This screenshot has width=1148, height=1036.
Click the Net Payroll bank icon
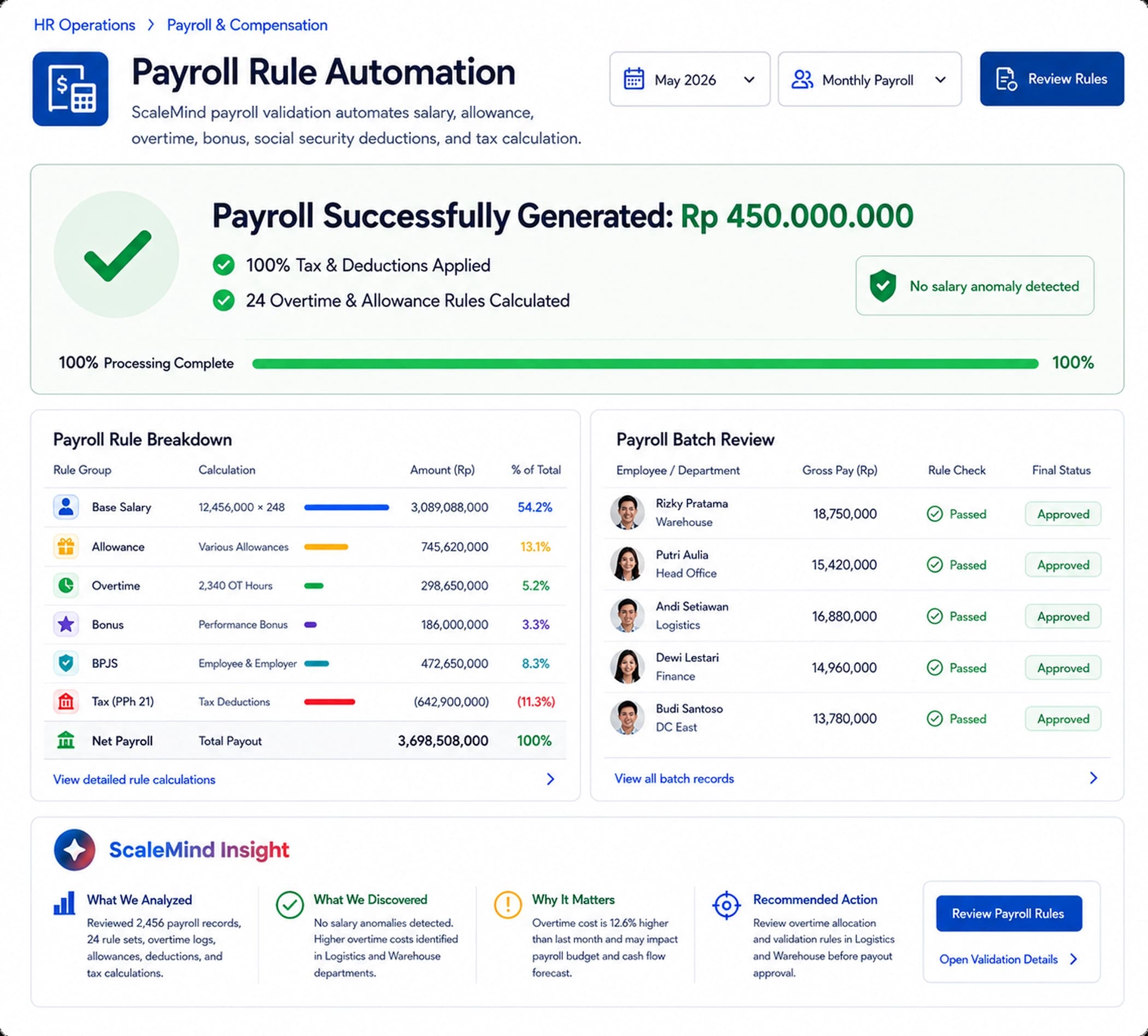[x=66, y=740]
